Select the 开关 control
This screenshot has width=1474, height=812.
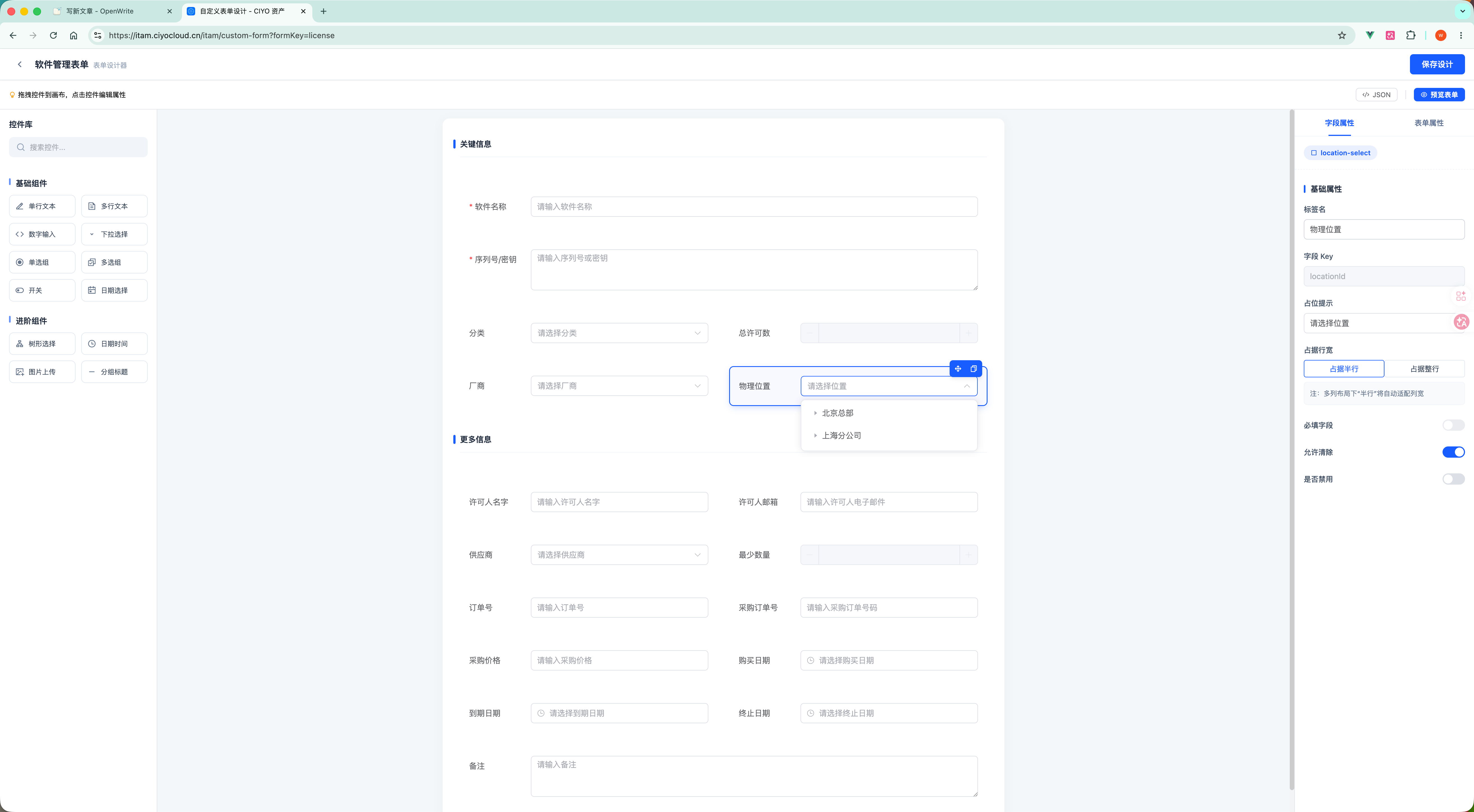click(x=42, y=290)
